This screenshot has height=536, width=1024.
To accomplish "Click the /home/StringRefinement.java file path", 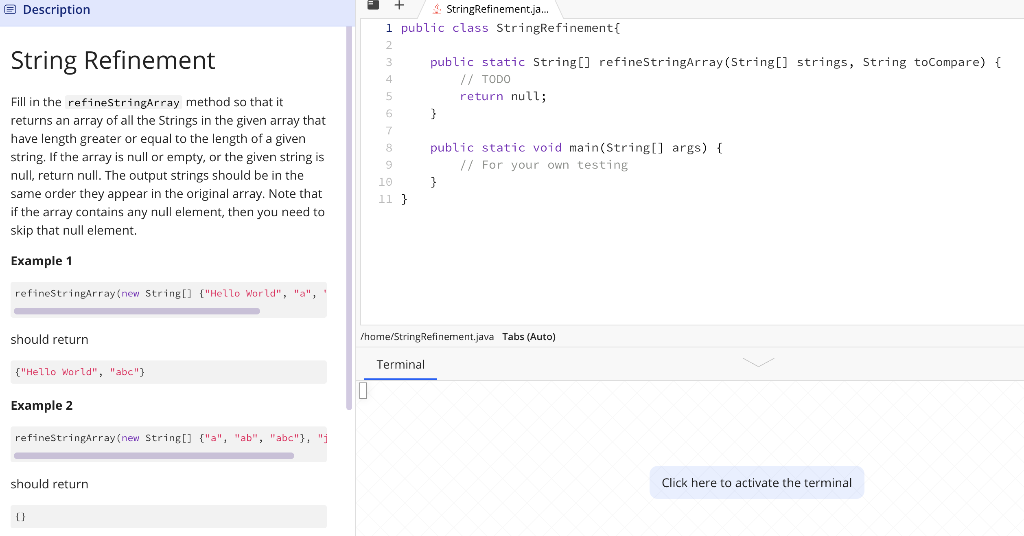I will (x=427, y=337).
